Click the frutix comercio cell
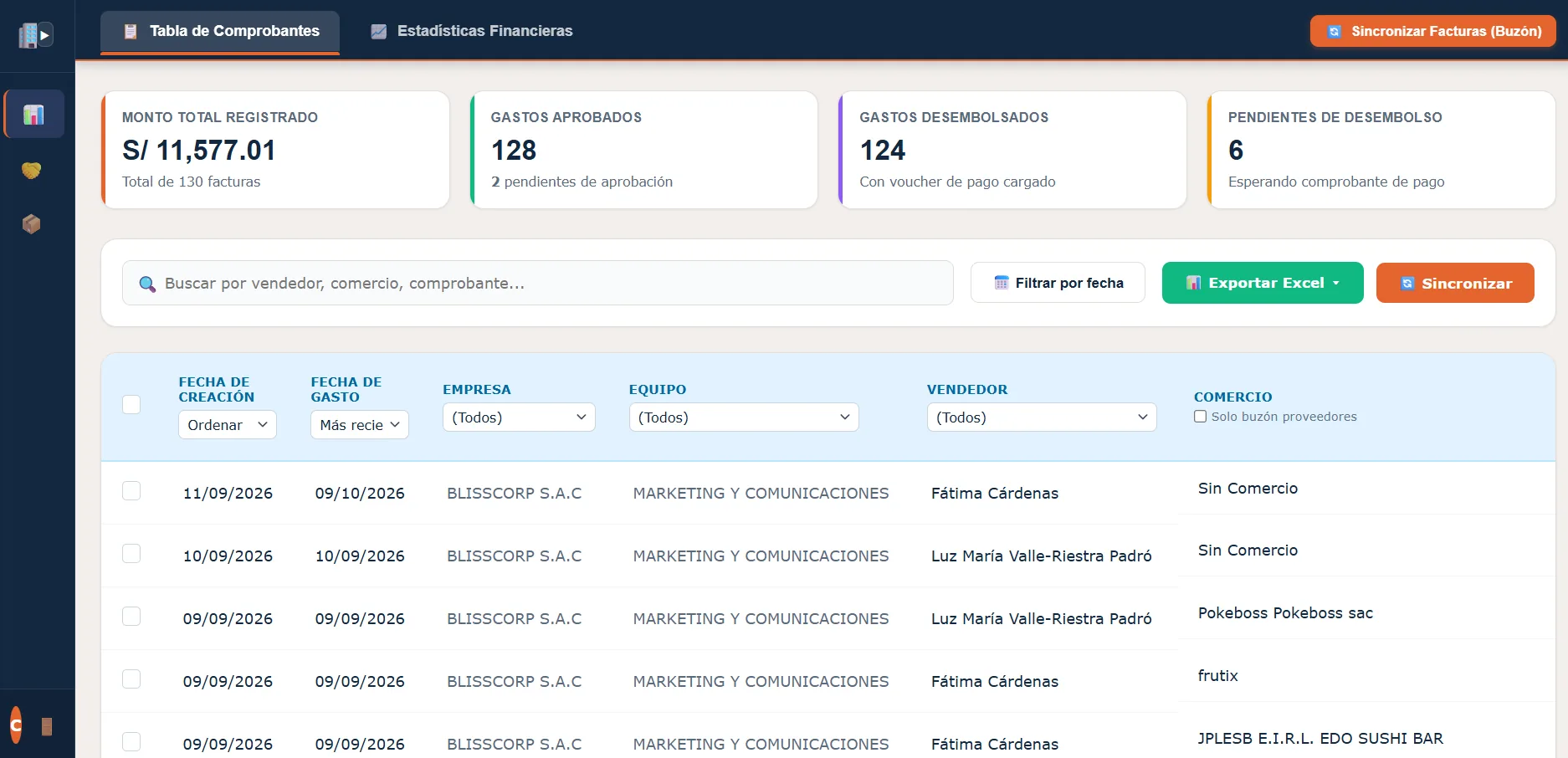The height and width of the screenshot is (758, 1568). [x=1217, y=676]
